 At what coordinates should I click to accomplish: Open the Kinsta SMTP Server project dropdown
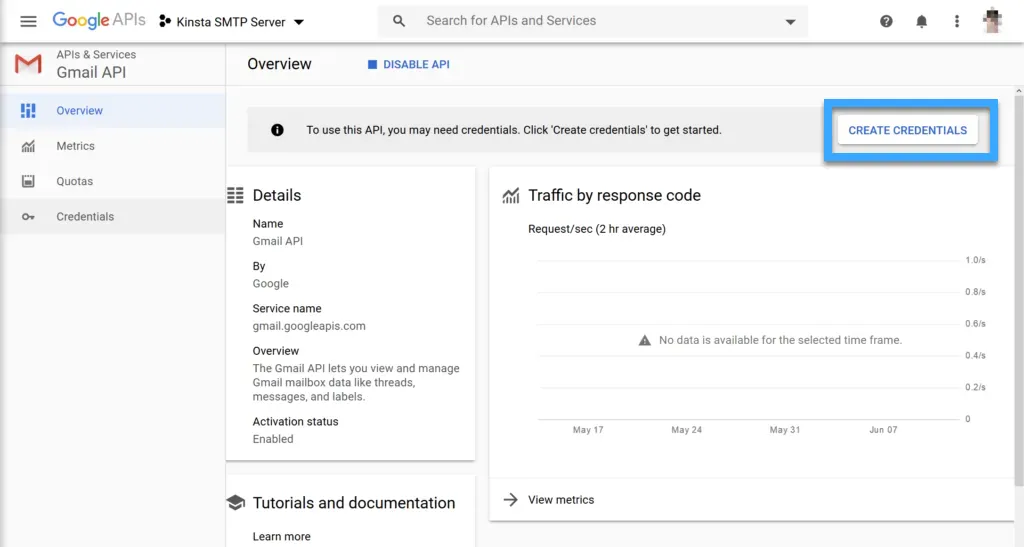click(232, 22)
